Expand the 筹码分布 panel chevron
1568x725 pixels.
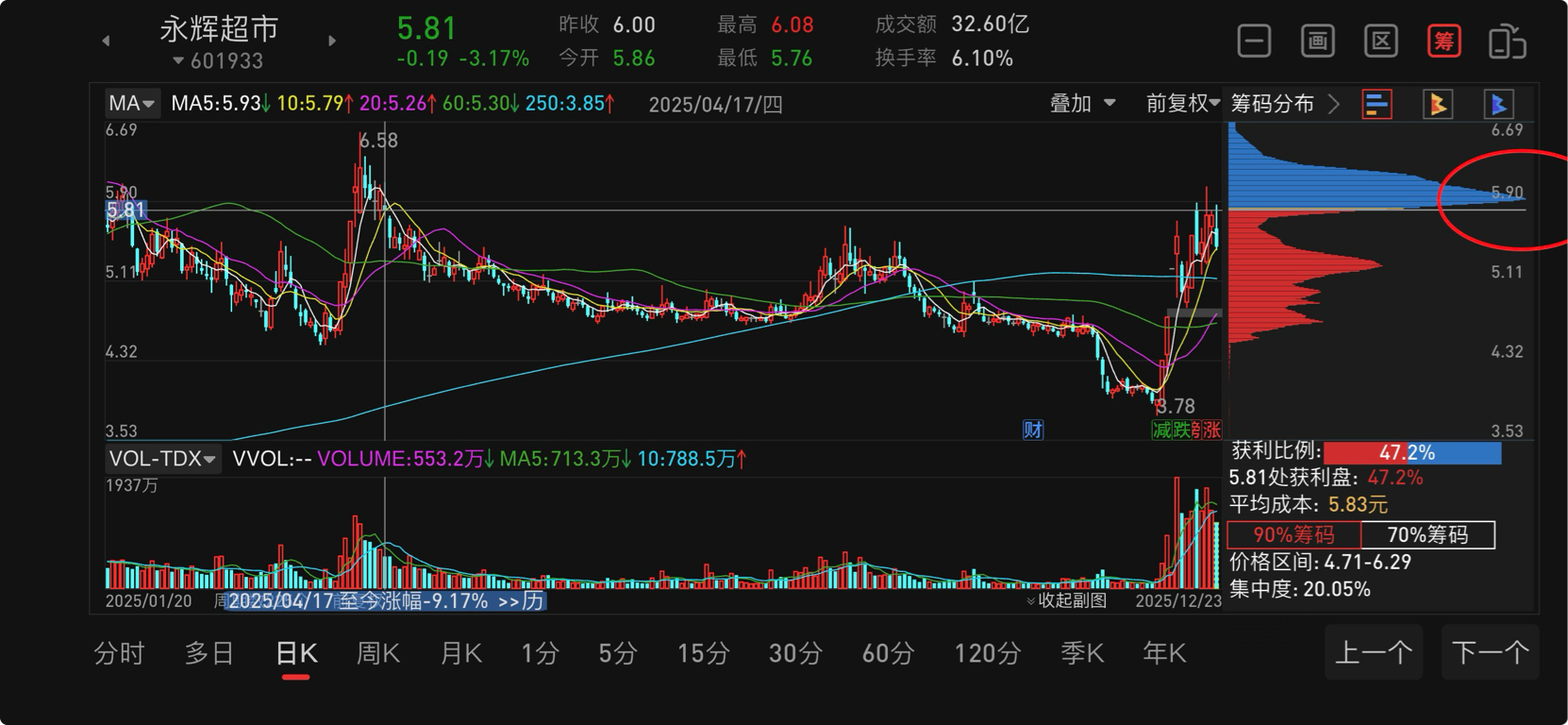[x=1334, y=104]
